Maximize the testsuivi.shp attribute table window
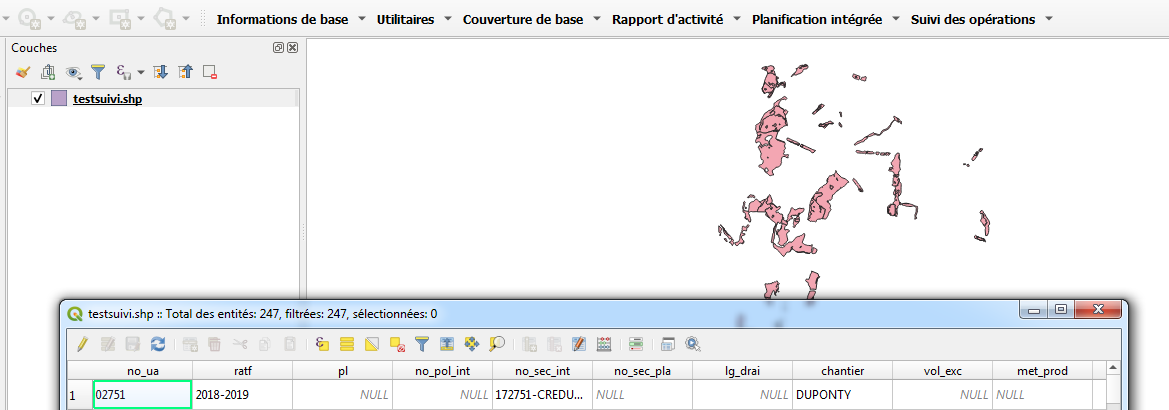The width and height of the screenshot is (1169, 410). [x=1062, y=310]
